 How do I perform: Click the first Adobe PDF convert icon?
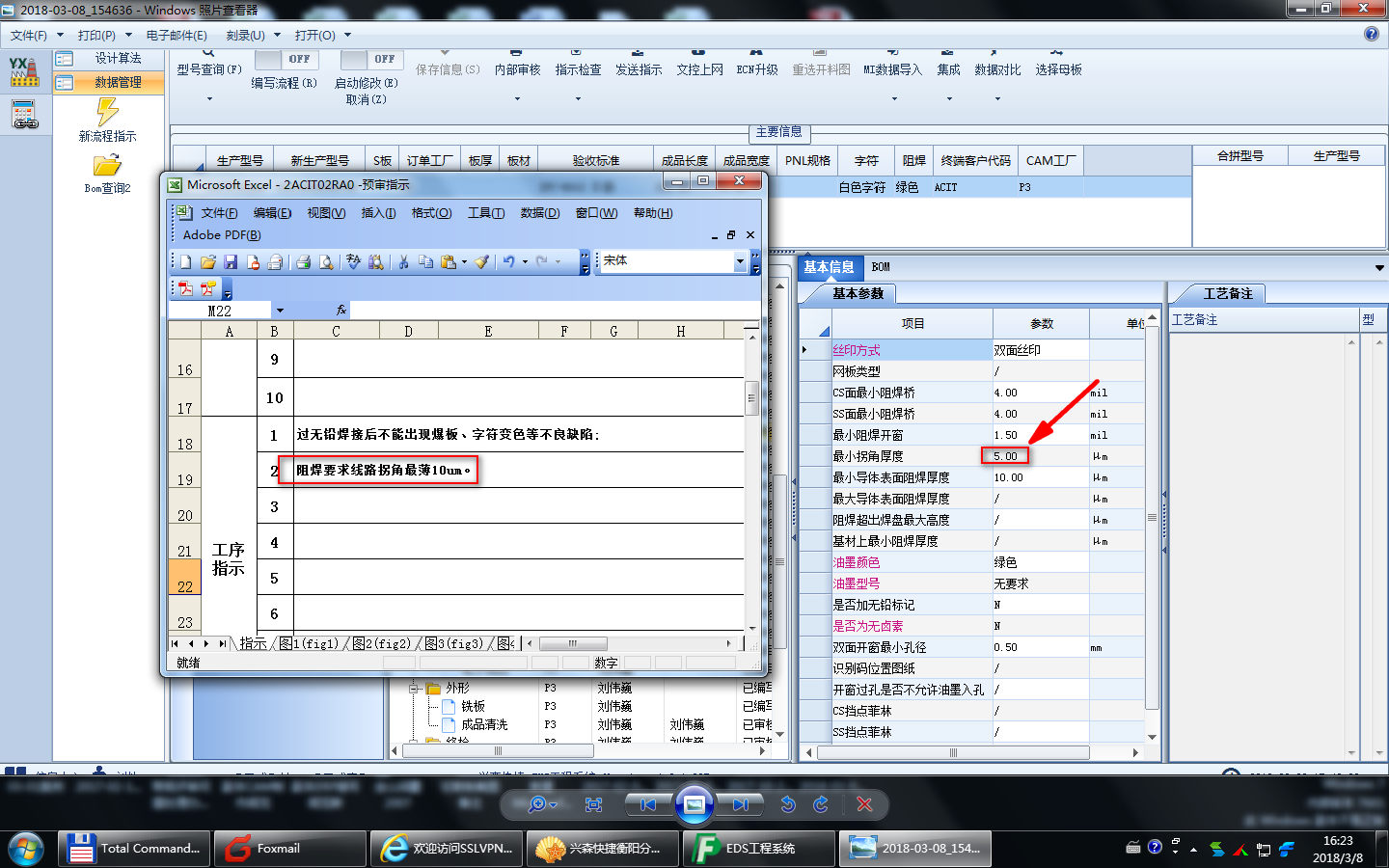(185, 288)
